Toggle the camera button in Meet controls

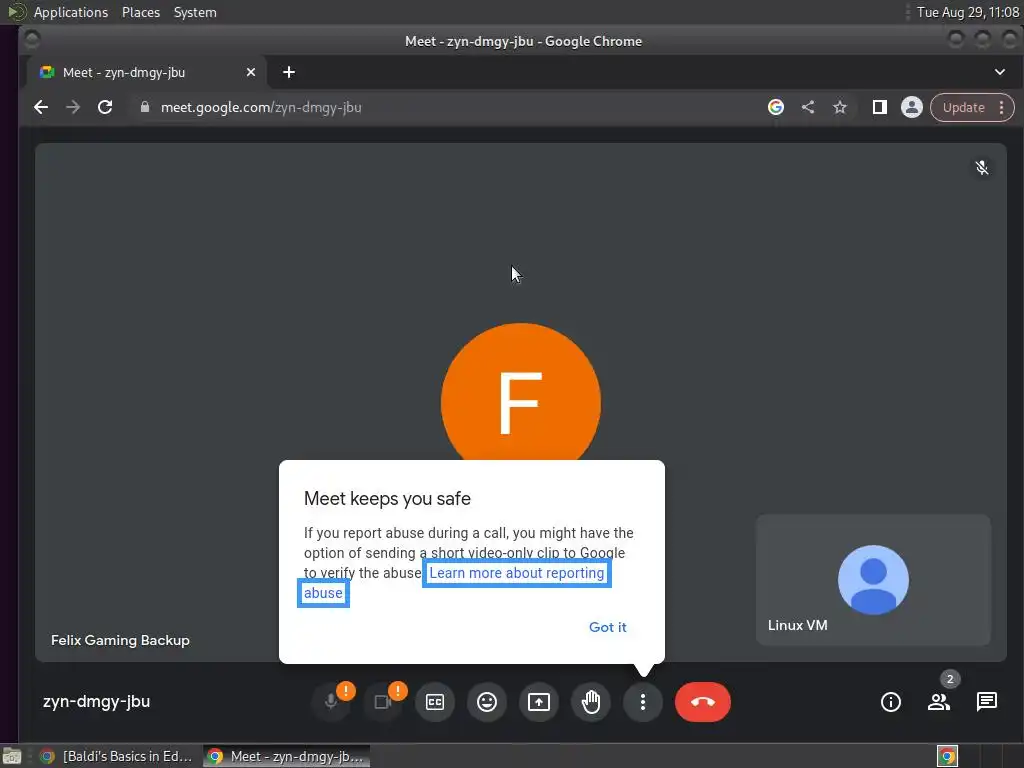coord(383,702)
